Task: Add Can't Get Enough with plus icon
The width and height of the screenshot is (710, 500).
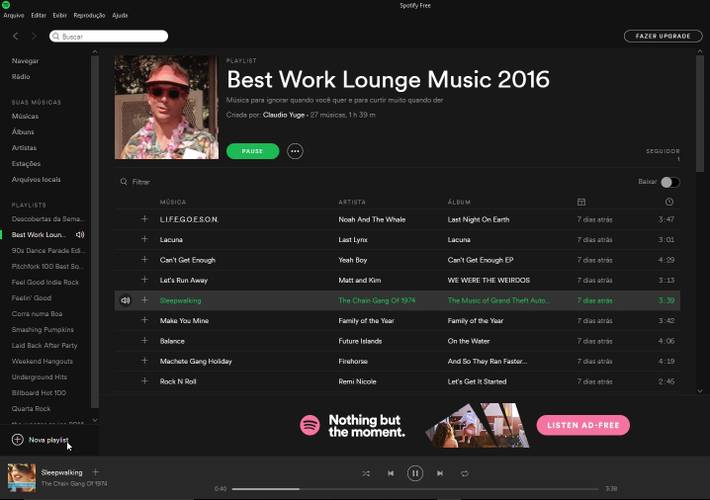Action: tap(144, 259)
